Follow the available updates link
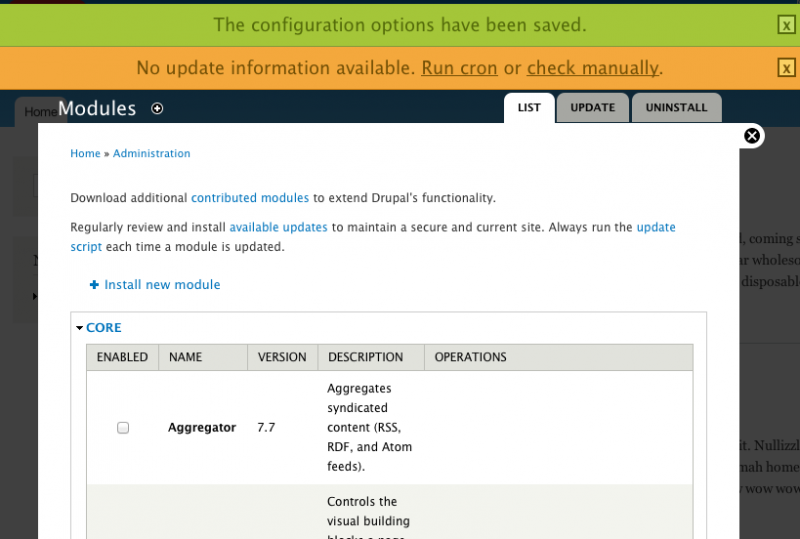The height and width of the screenshot is (539, 800). [x=278, y=227]
